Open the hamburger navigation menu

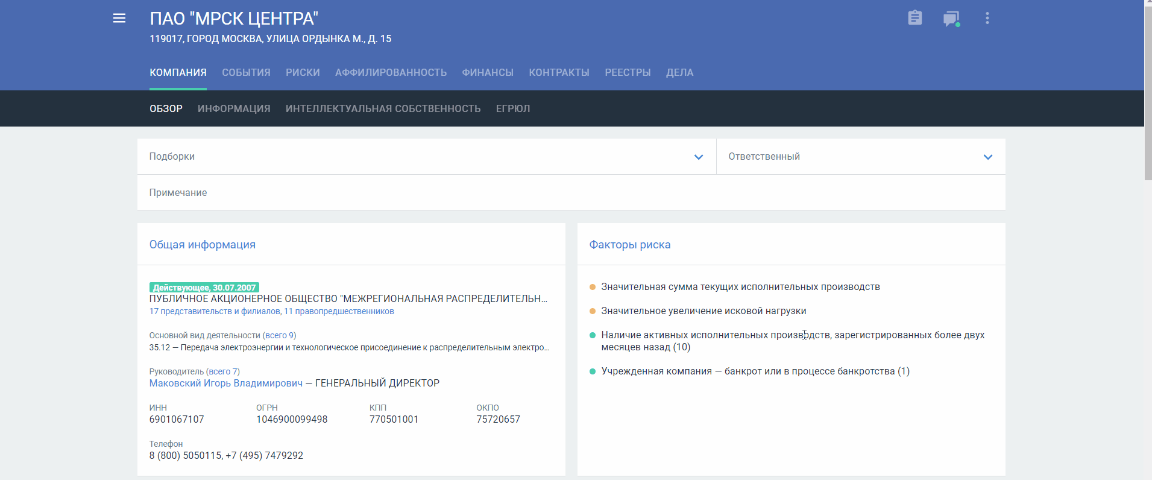(119, 18)
